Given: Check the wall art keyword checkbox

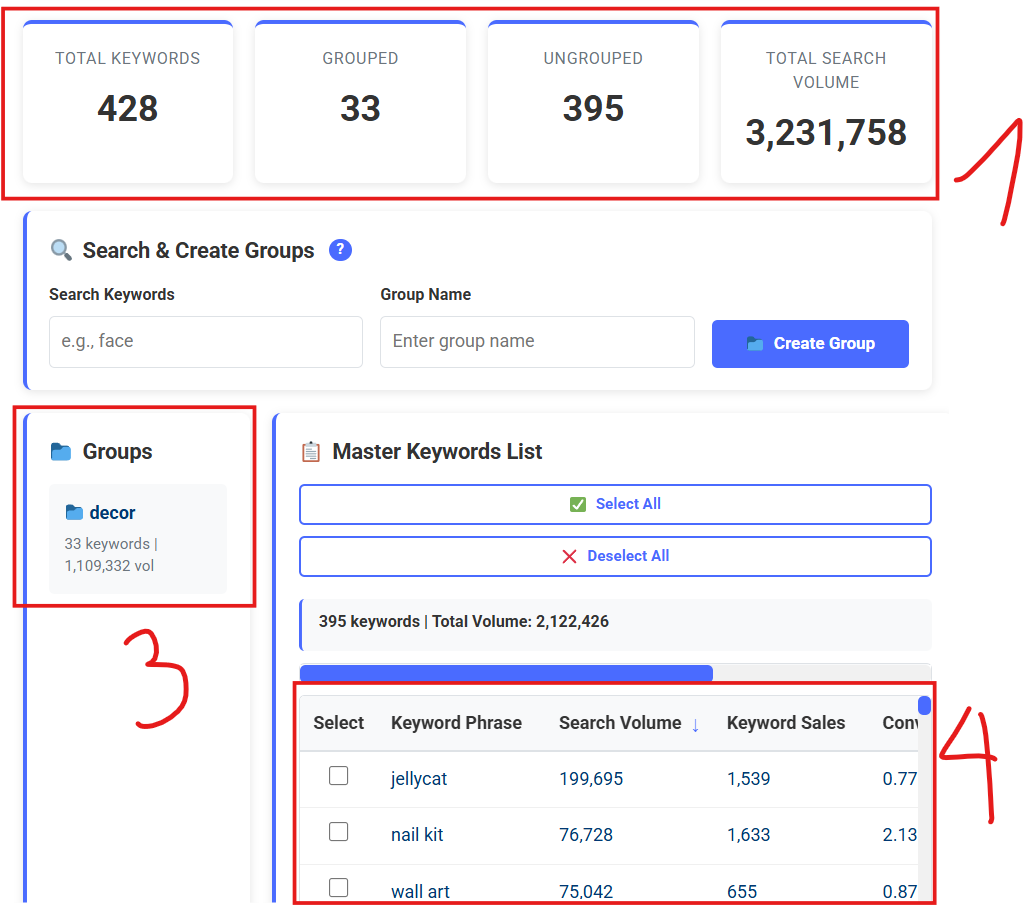Looking at the screenshot, I should tap(339, 888).
